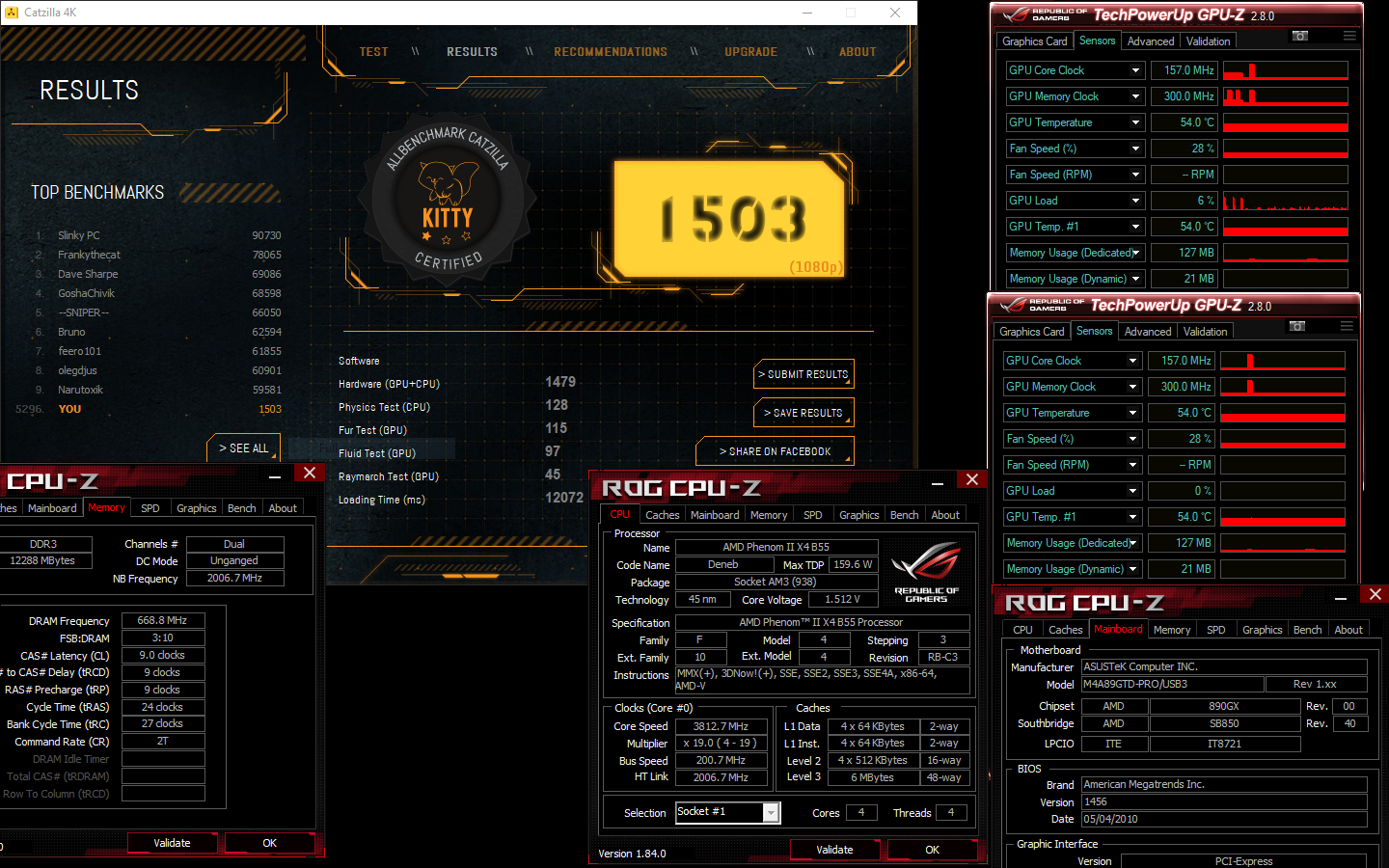Click screenshot camera icon in lower GPU-Z window
This screenshot has width=1389, height=868.
point(1297,326)
